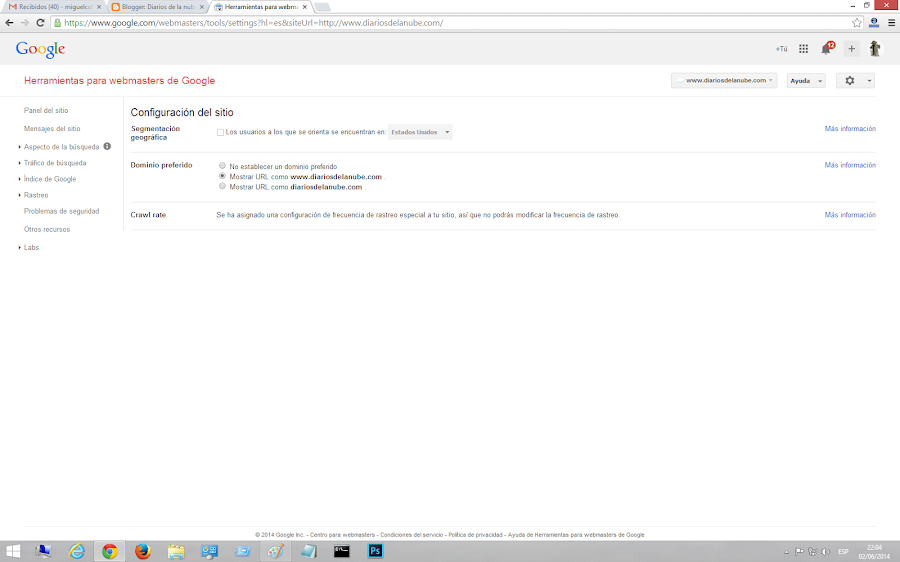Select No establecer un dominio preferido
The image size is (900, 562).
tap(222, 165)
